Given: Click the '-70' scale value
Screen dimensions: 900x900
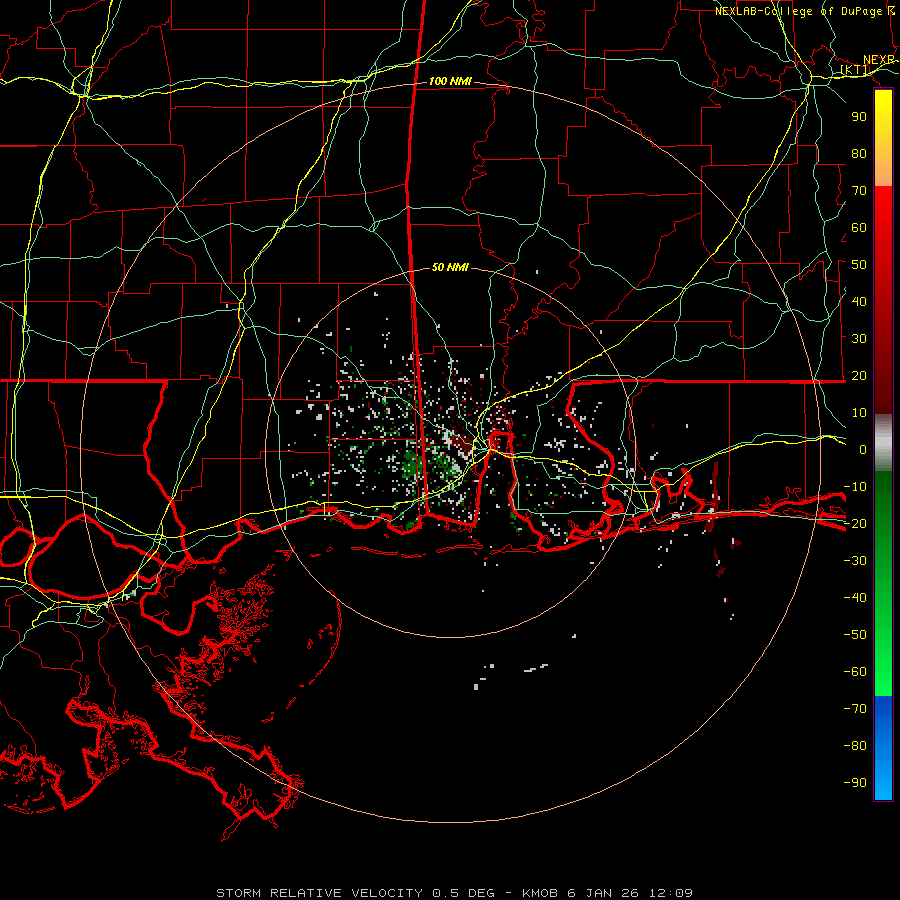Looking at the screenshot, I should click(855, 709).
